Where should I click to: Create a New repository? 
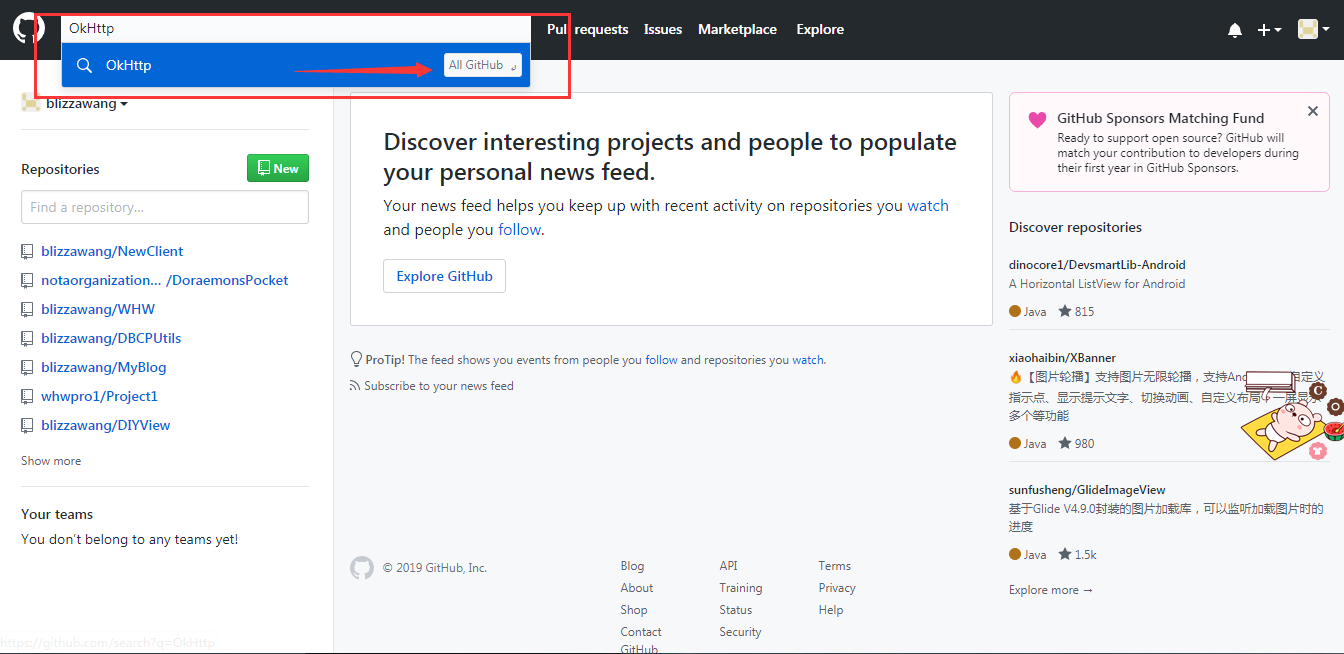coord(278,168)
